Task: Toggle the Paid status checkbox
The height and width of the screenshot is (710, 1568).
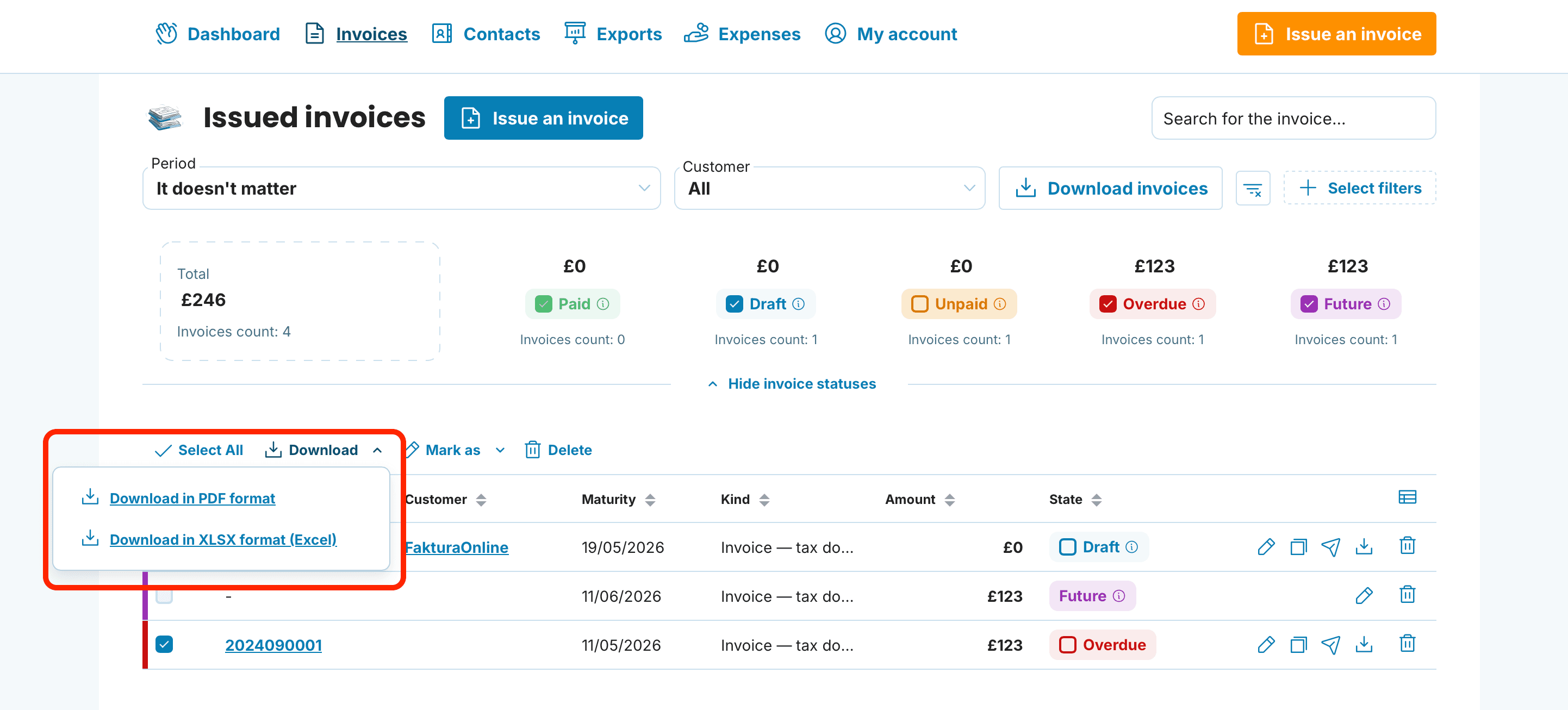Action: coord(543,303)
